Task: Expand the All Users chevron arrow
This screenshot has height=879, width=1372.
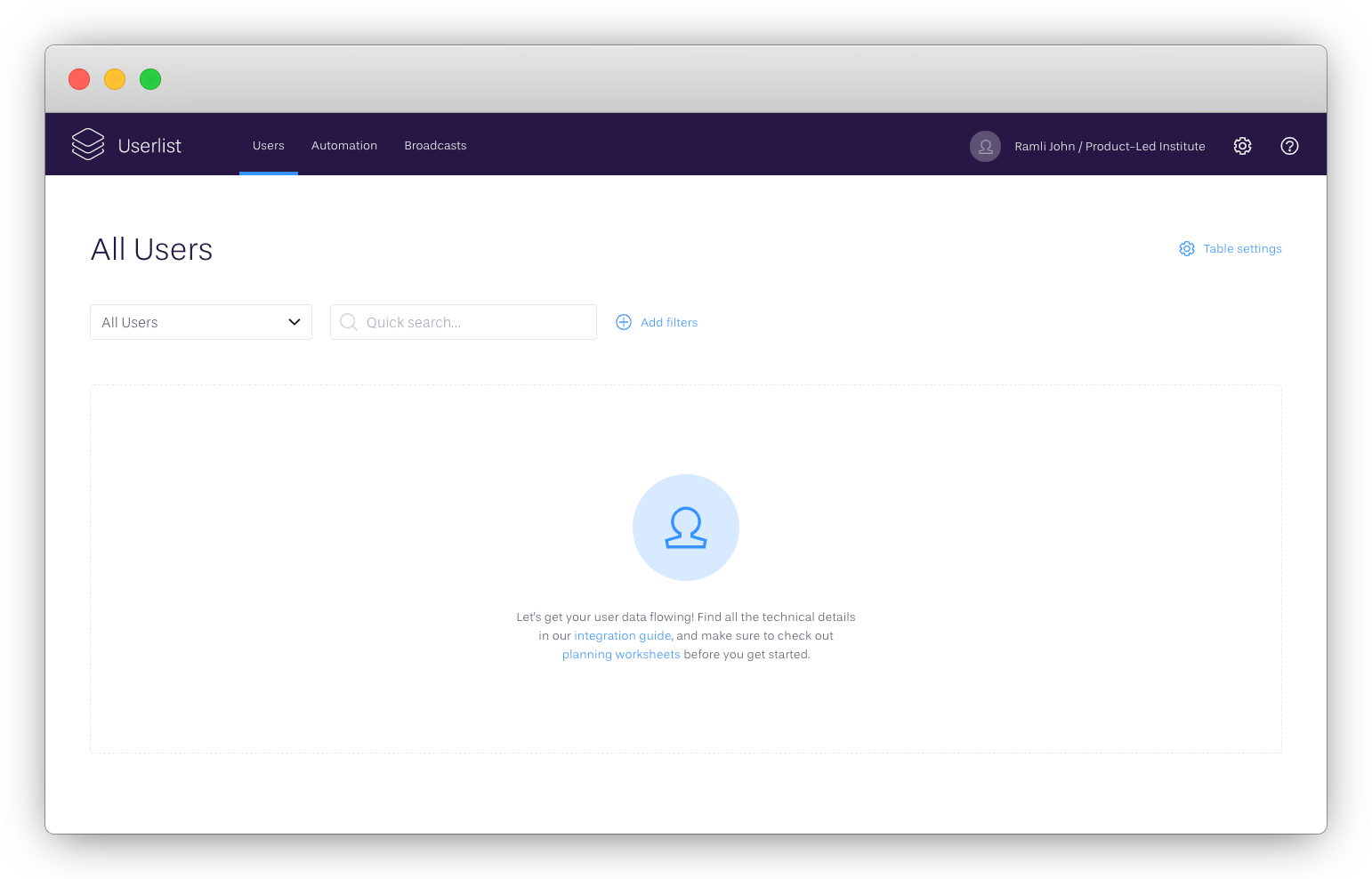Action: 295,322
